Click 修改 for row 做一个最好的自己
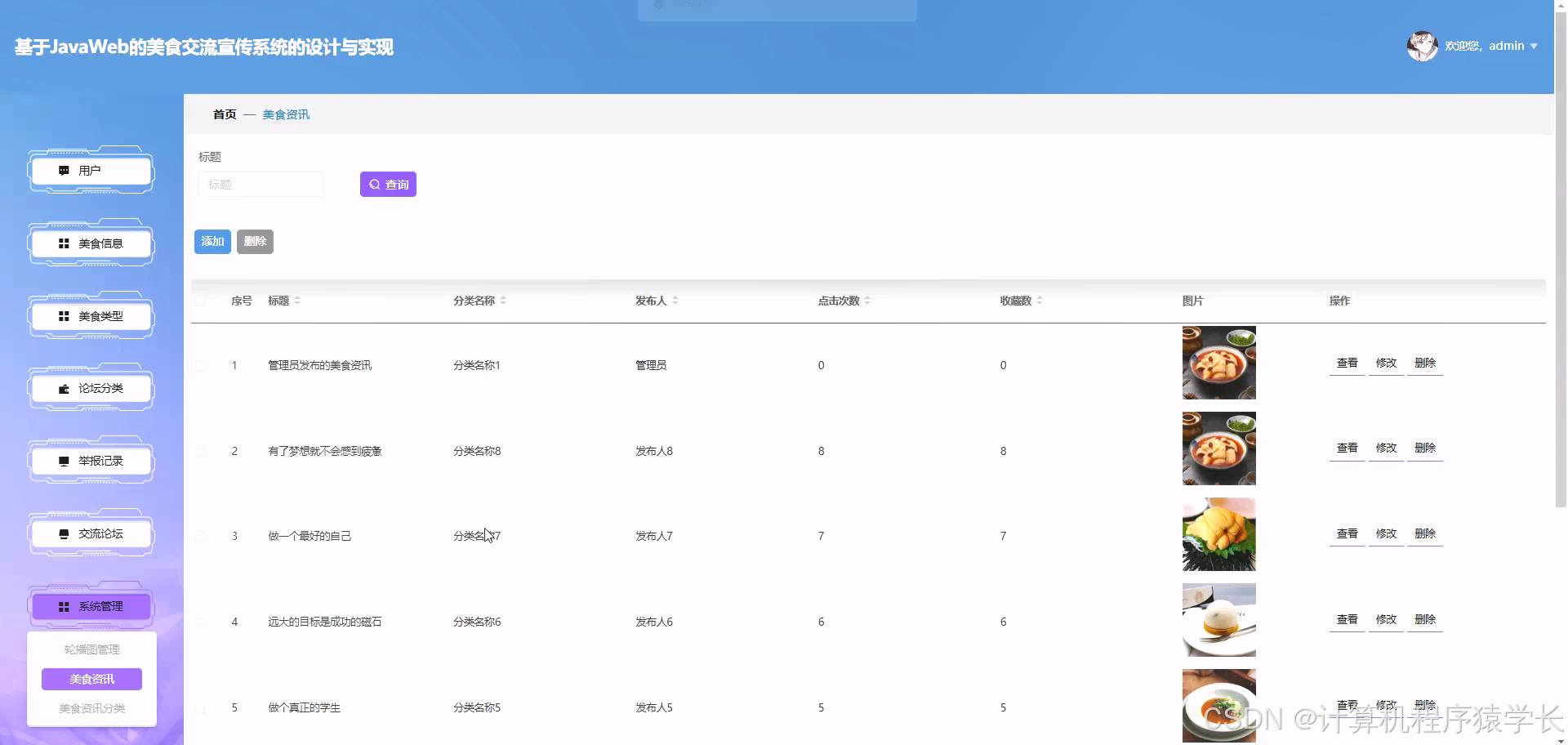Viewport: 1568px width, 745px height. [x=1386, y=534]
